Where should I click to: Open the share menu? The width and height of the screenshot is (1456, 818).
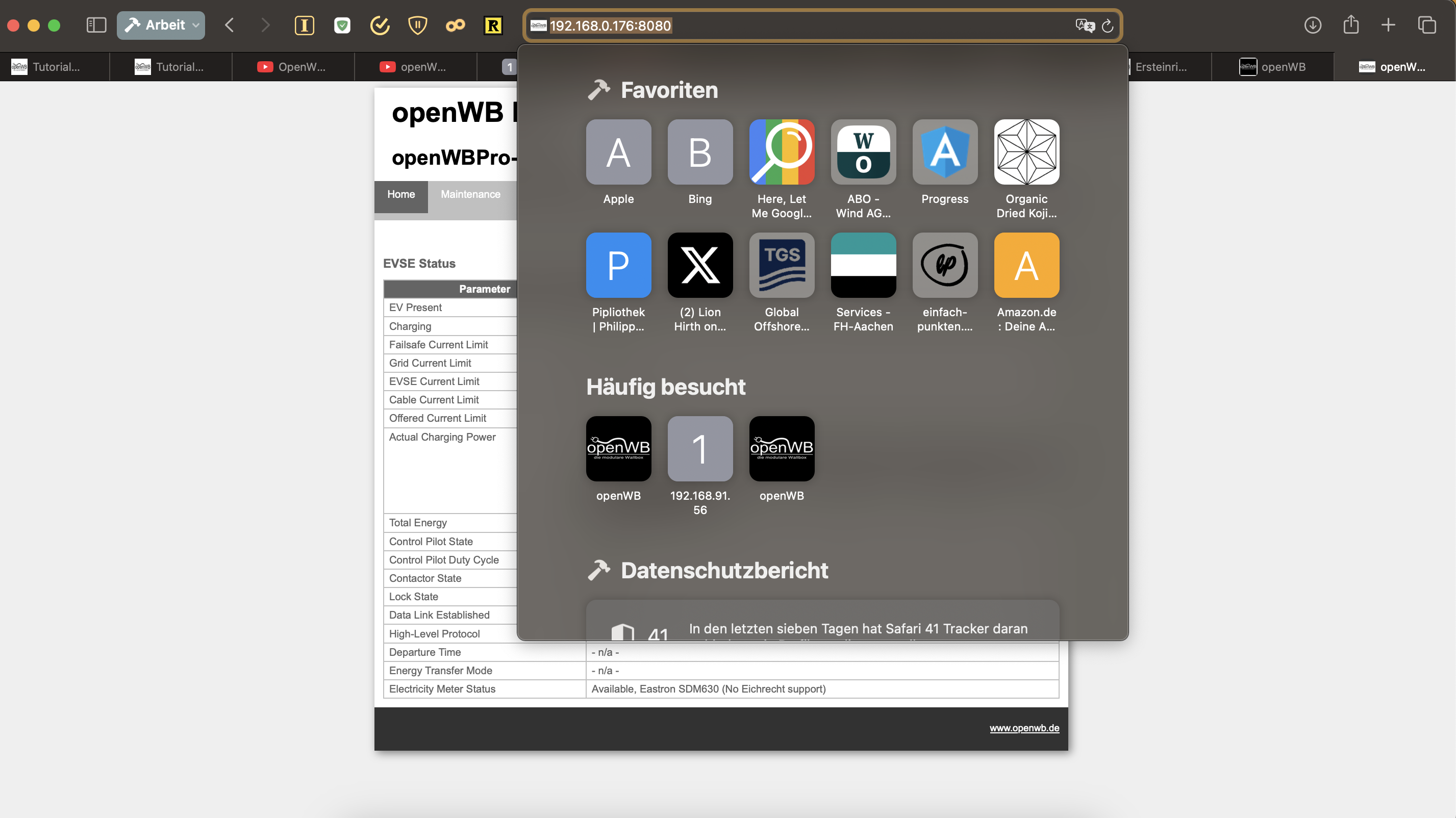1351,25
